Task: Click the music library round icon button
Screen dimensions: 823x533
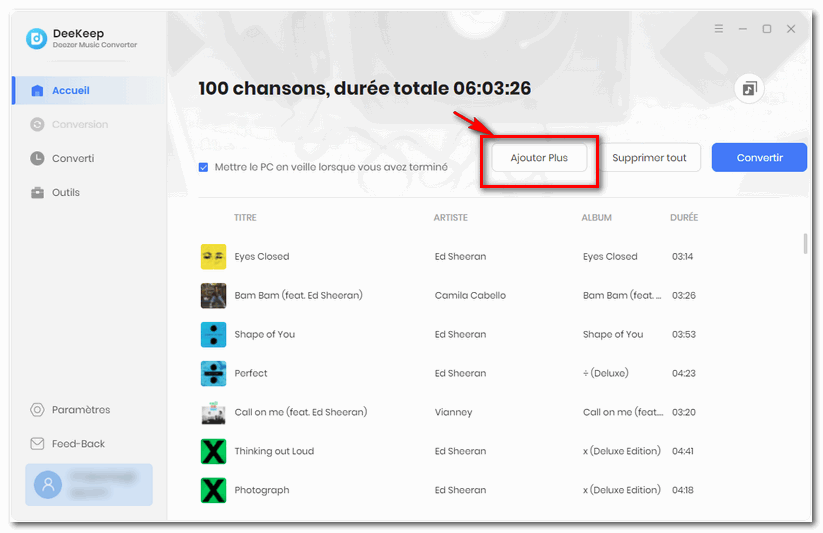Action: point(749,89)
